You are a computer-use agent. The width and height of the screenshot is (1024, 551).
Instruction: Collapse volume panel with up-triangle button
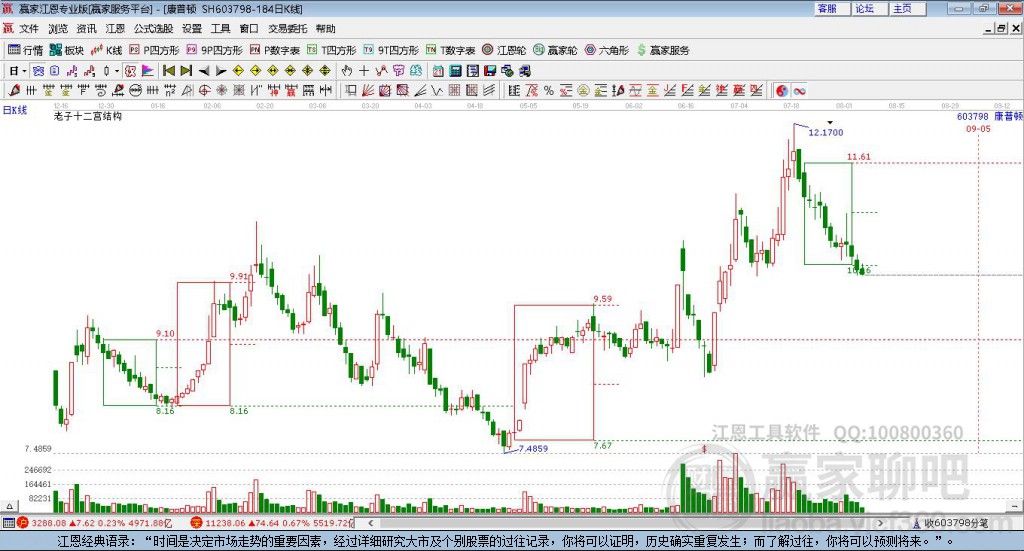[9, 506]
